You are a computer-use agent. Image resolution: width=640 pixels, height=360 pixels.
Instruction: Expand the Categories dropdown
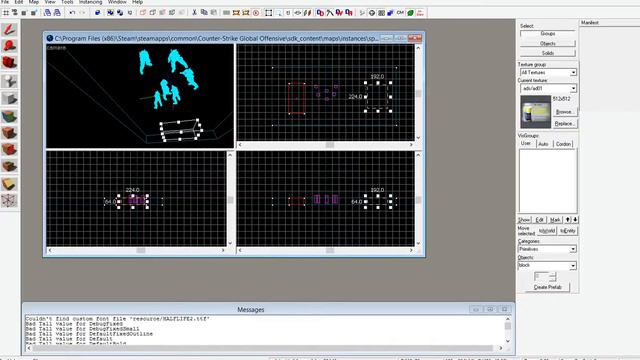(573, 249)
